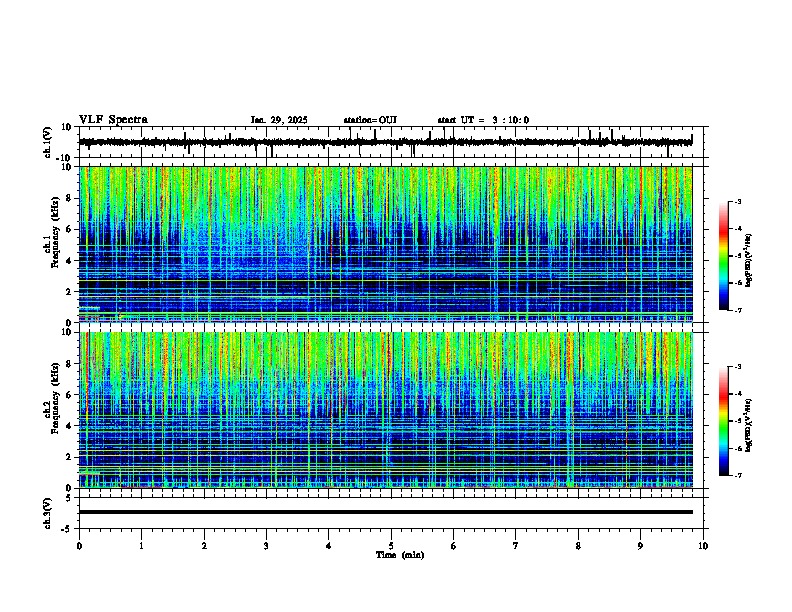Click time axis tick label "9"
Viewport: 792px width, 612px height.
point(640,546)
